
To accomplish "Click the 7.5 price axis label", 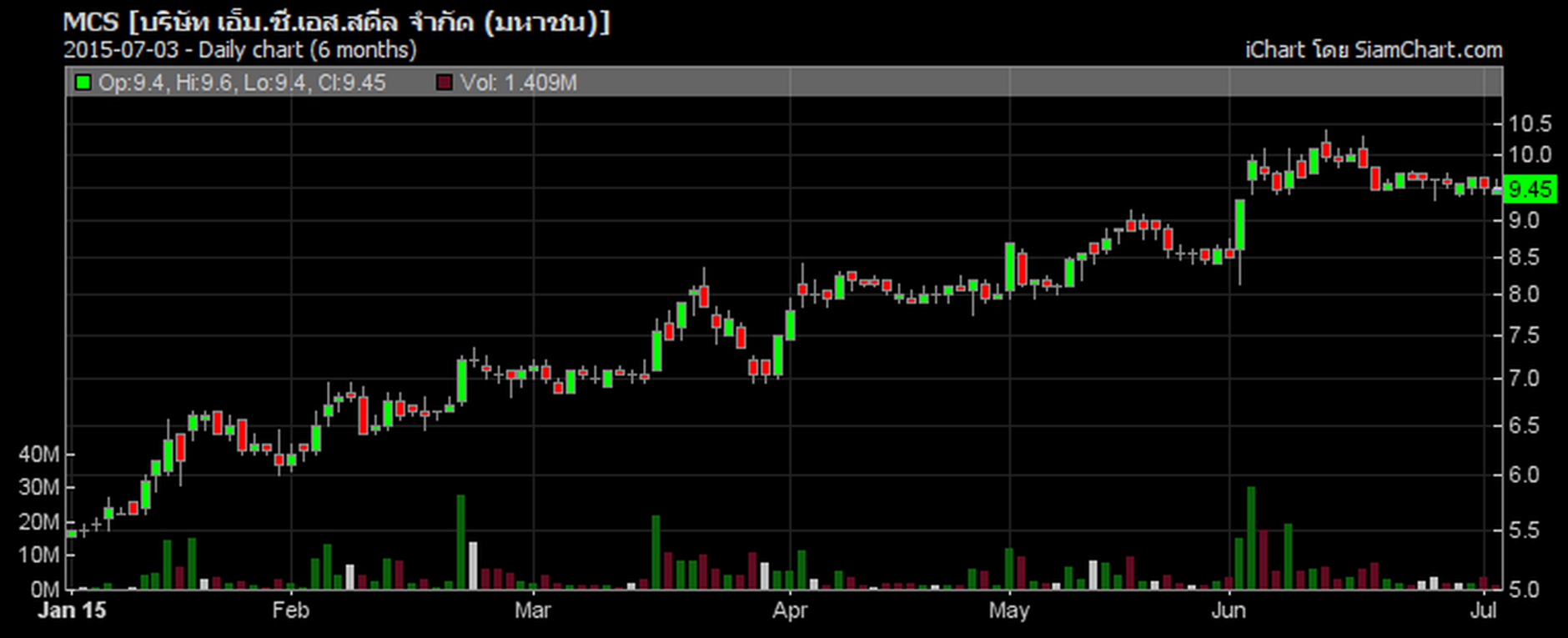I will tap(1524, 335).
